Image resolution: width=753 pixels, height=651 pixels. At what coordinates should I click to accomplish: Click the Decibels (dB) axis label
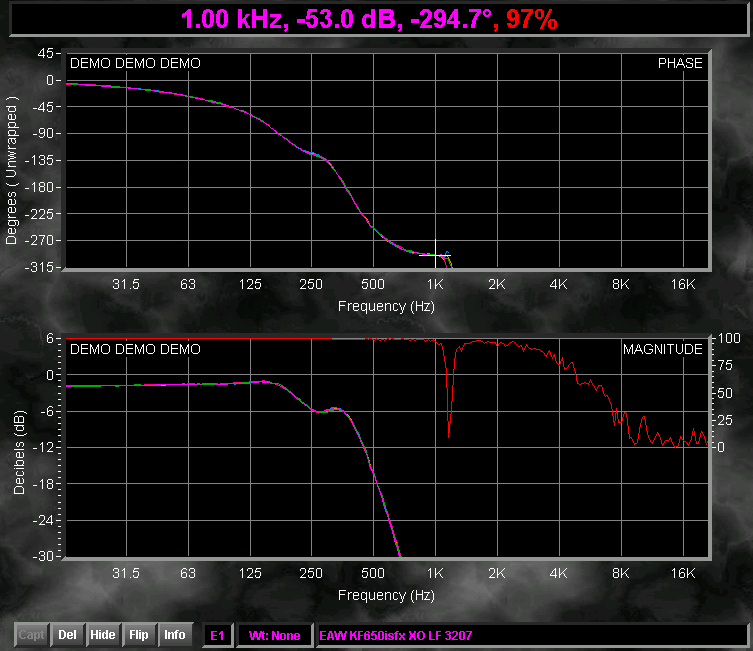pyautogui.click(x=19, y=452)
